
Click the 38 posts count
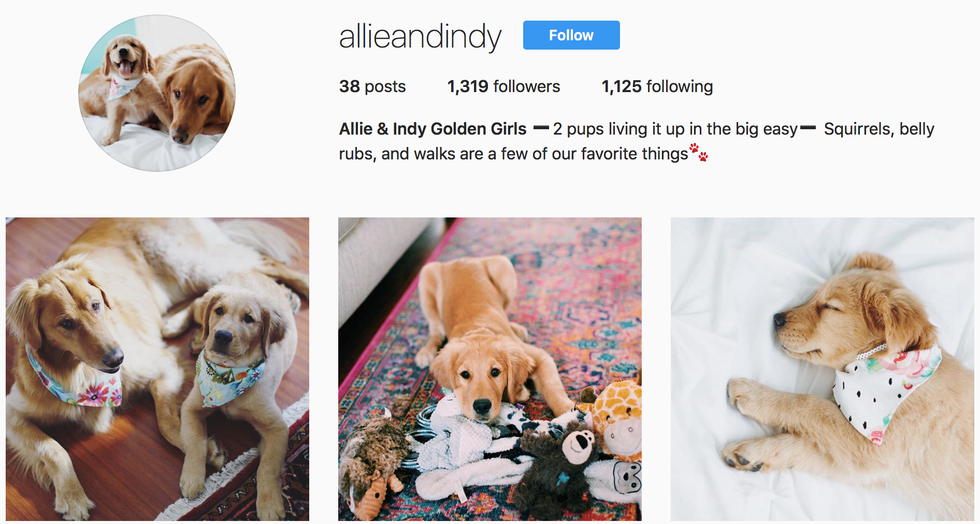372,86
